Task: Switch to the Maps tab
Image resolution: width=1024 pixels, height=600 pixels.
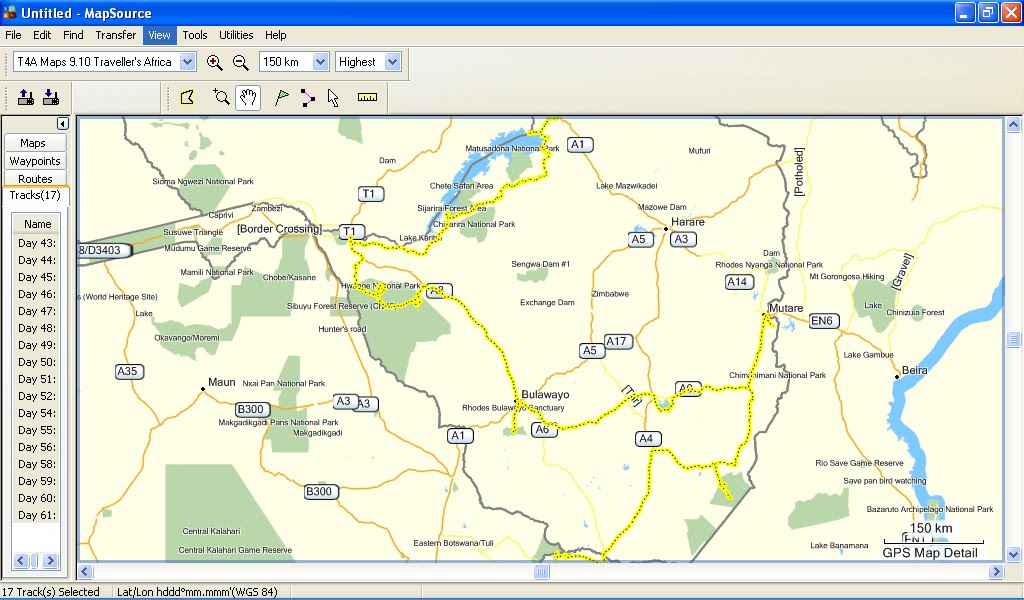Action: [35, 143]
